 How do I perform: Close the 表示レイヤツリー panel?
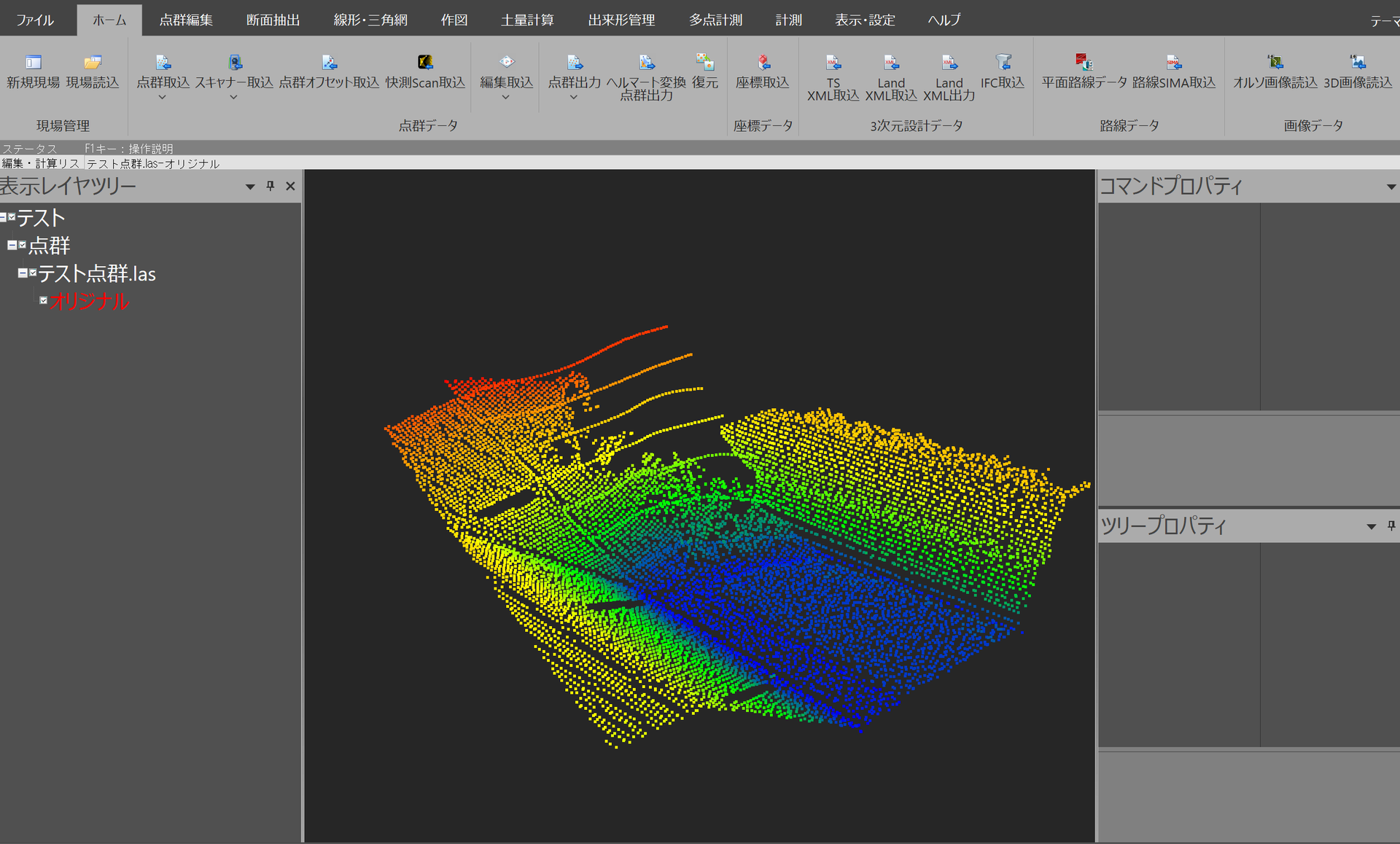point(290,186)
